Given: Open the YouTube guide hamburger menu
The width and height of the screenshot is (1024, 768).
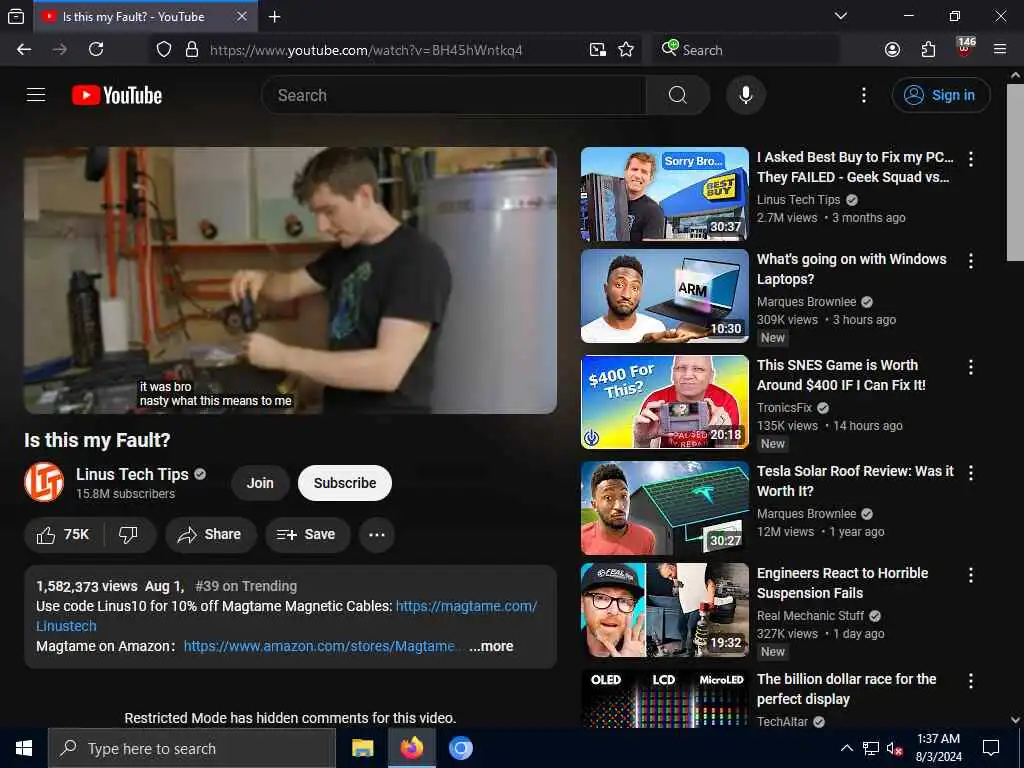Looking at the screenshot, I should (36, 95).
